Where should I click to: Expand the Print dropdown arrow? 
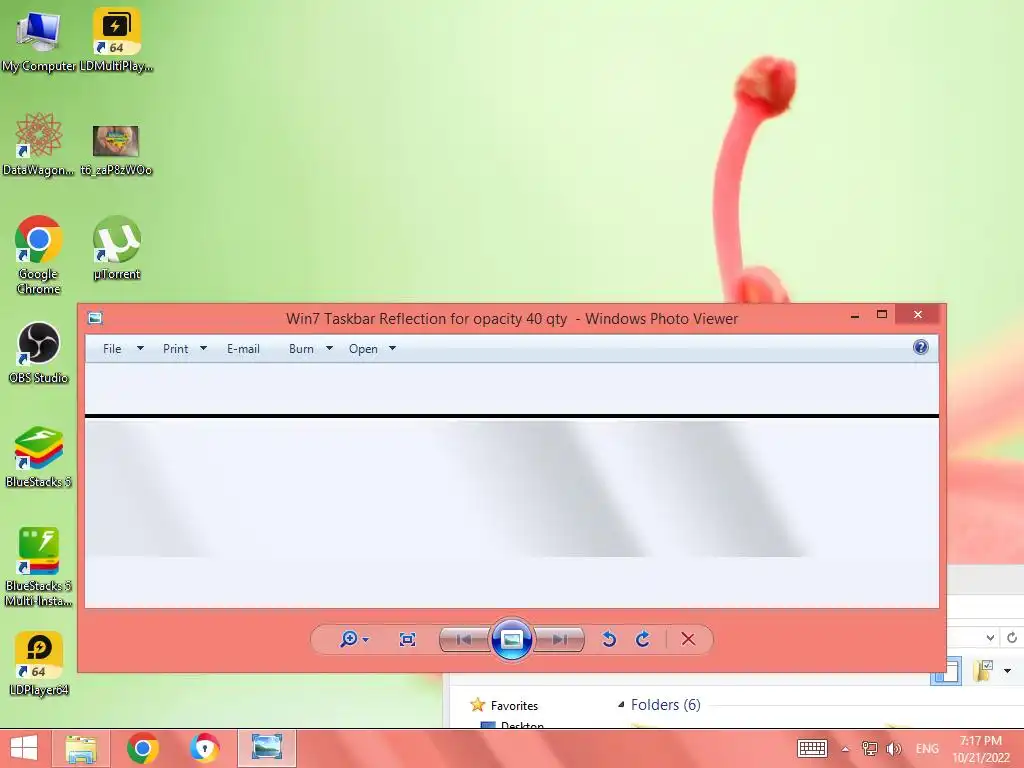[203, 349]
